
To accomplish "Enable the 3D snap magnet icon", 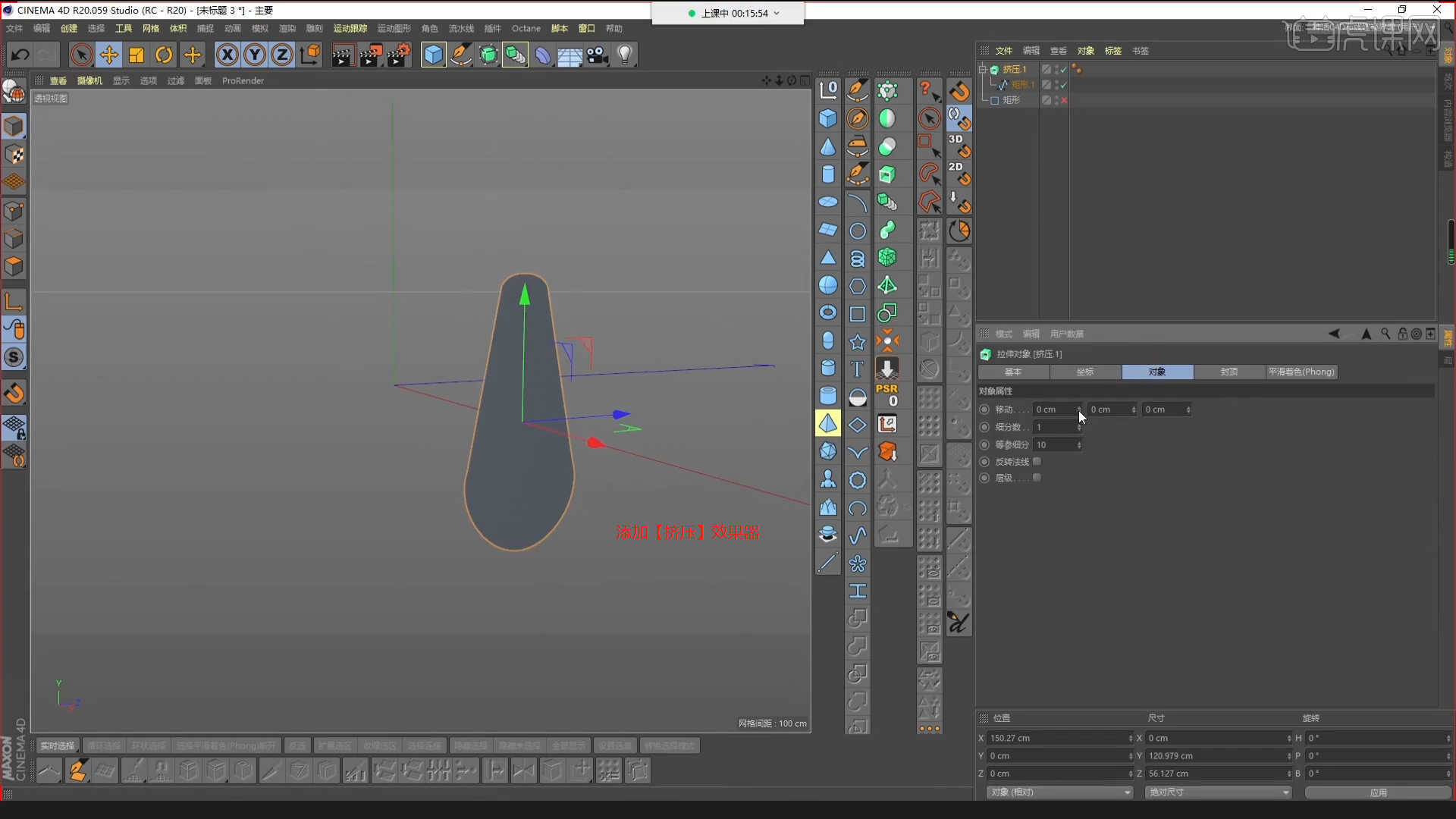I will 959,146.
